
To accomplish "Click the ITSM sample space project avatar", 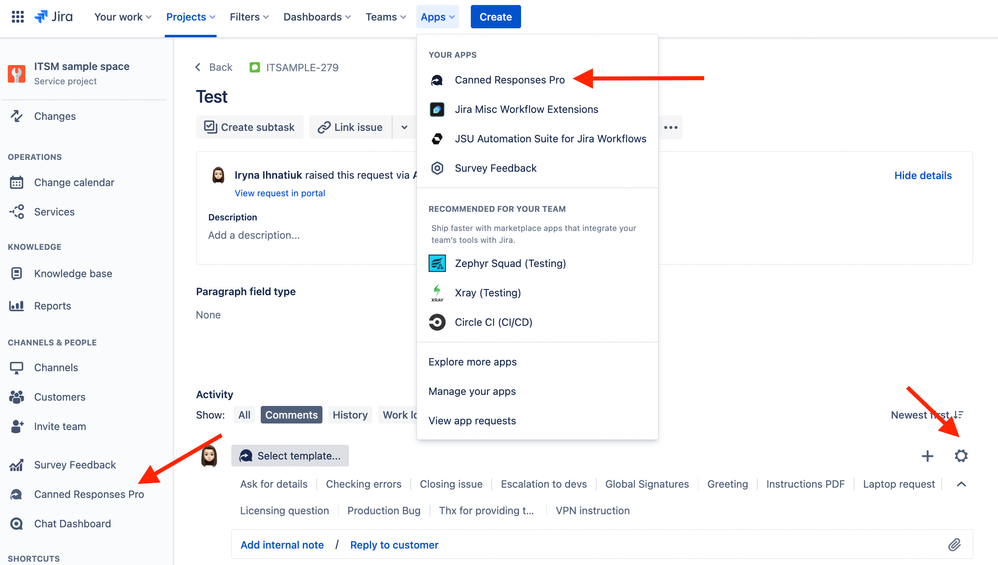I will 17,73.
